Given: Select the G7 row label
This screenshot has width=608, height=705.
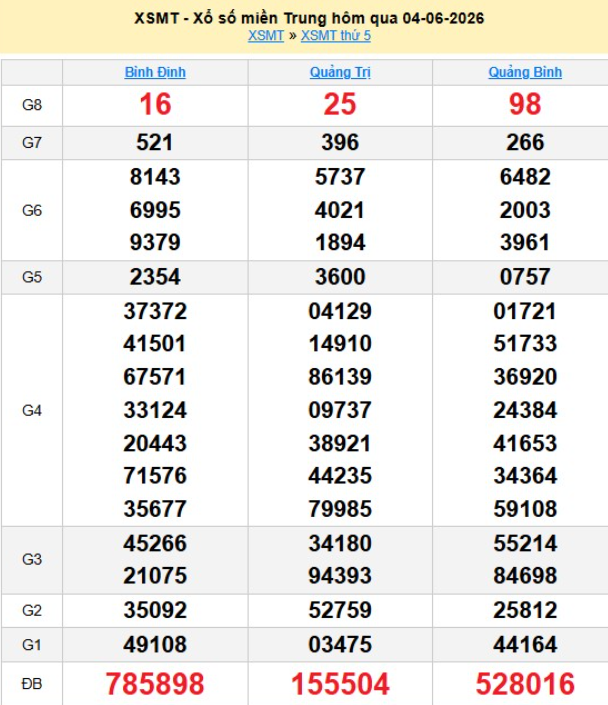Looking at the screenshot, I should pos(32,143).
